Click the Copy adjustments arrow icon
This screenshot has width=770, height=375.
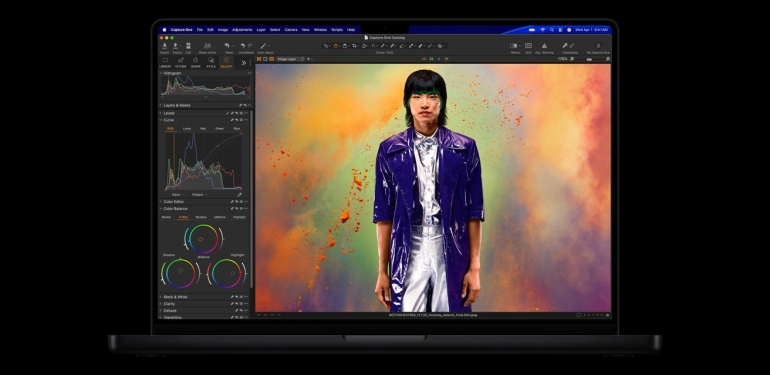click(565, 46)
